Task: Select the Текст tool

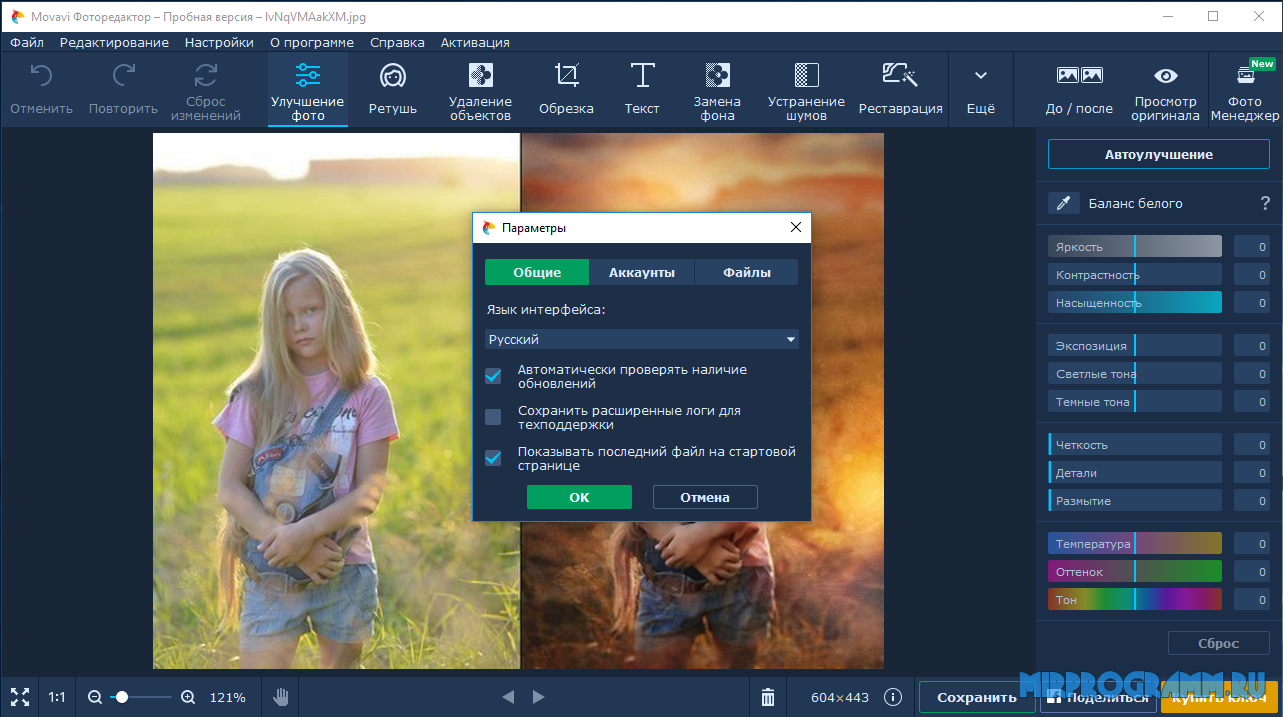Action: tap(642, 90)
